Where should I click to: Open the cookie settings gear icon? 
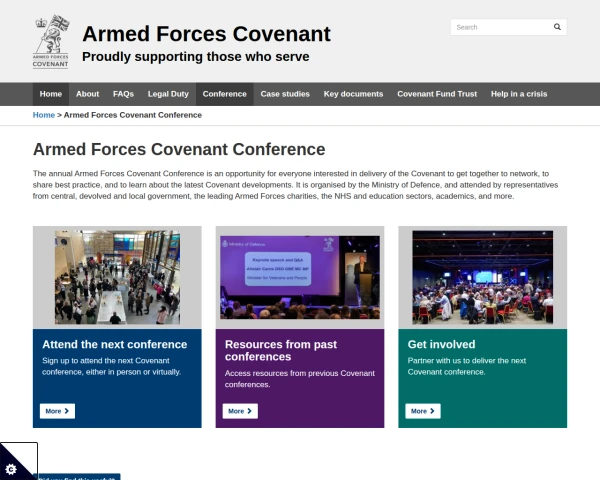(x=11, y=468)
